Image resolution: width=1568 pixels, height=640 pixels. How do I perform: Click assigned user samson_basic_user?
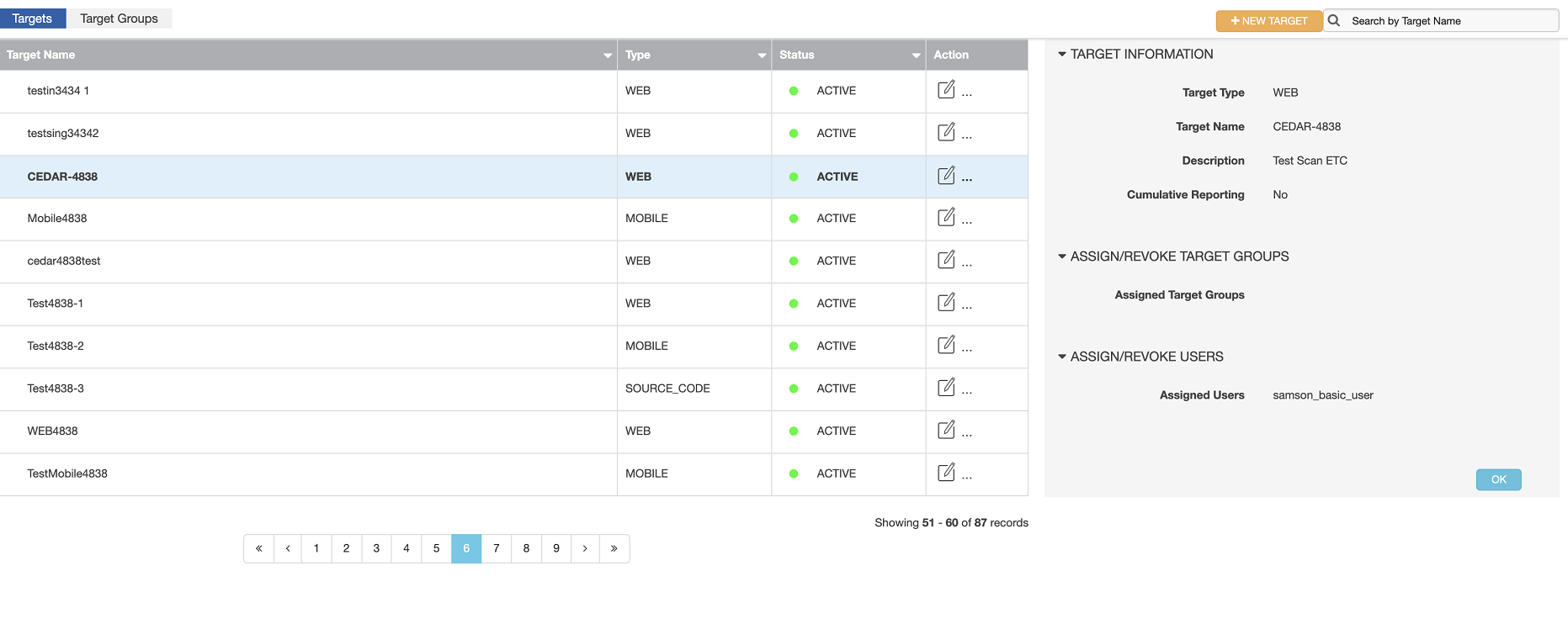coord(1323,395)
